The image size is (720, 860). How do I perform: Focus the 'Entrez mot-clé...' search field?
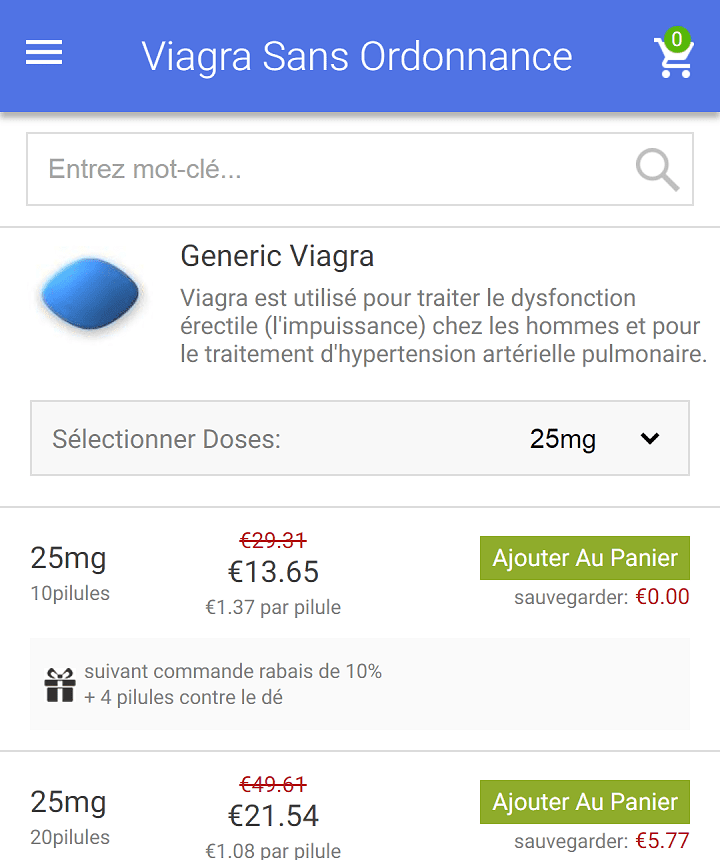coord(360,169)
